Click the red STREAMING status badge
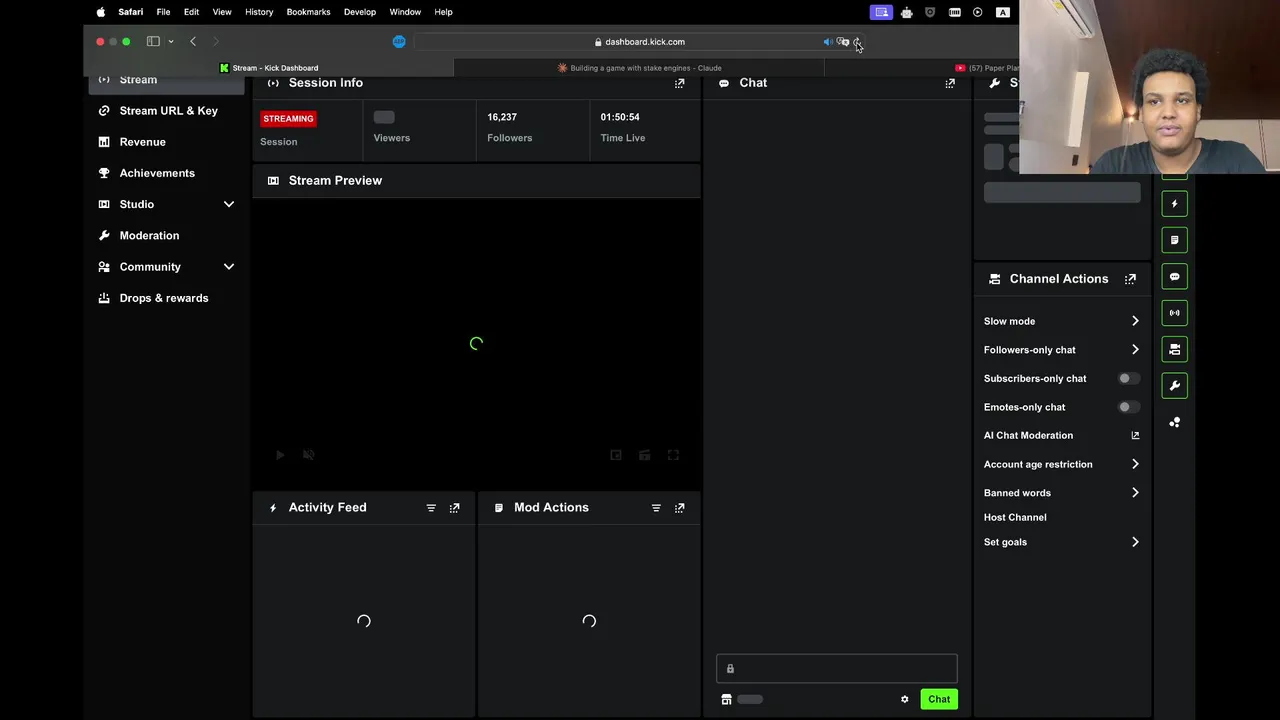Screen dimensions: 1280x720 click(x=288, y=119)
